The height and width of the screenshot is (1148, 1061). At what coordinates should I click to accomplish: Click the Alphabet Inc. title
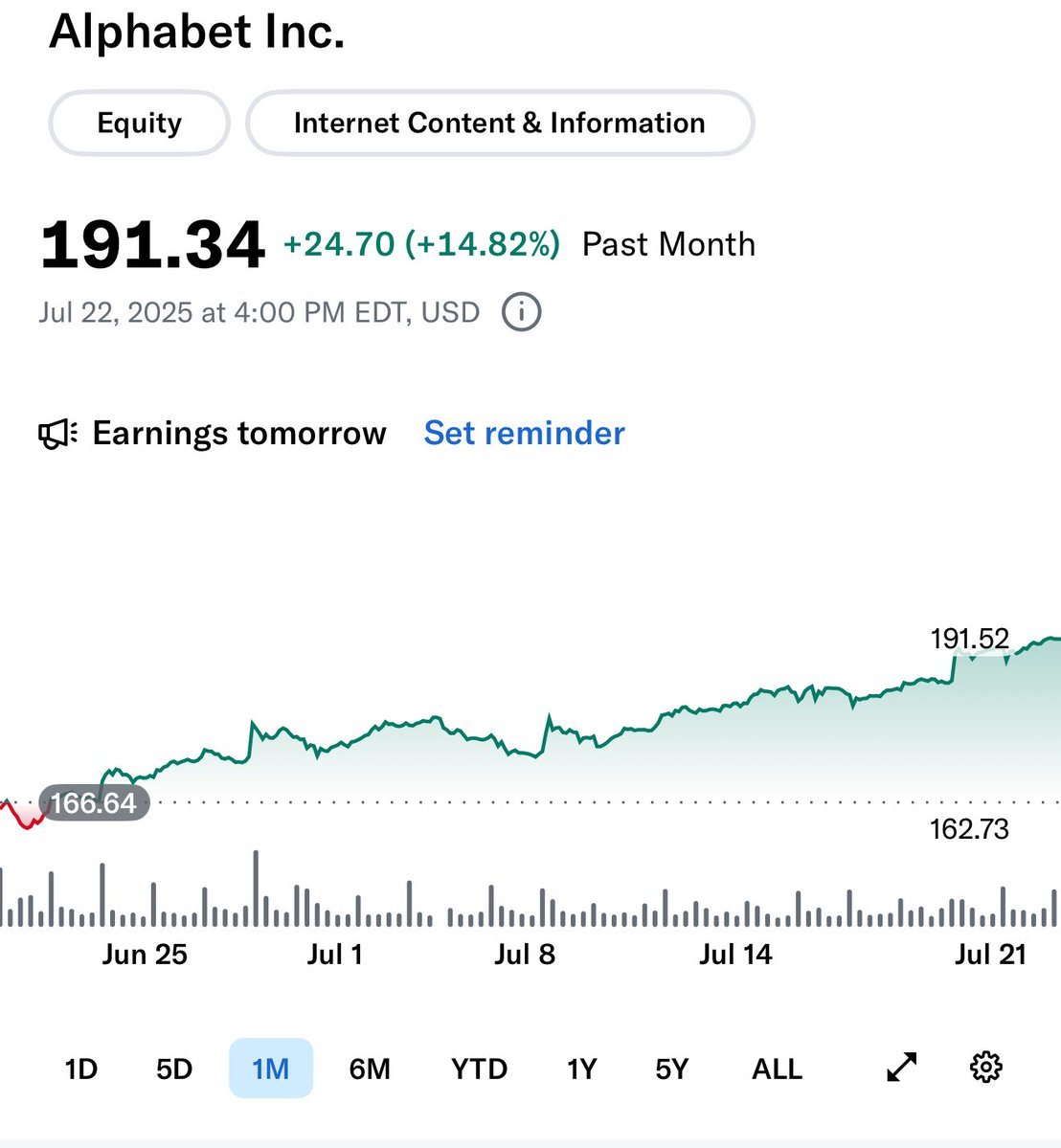coord(197,33)
